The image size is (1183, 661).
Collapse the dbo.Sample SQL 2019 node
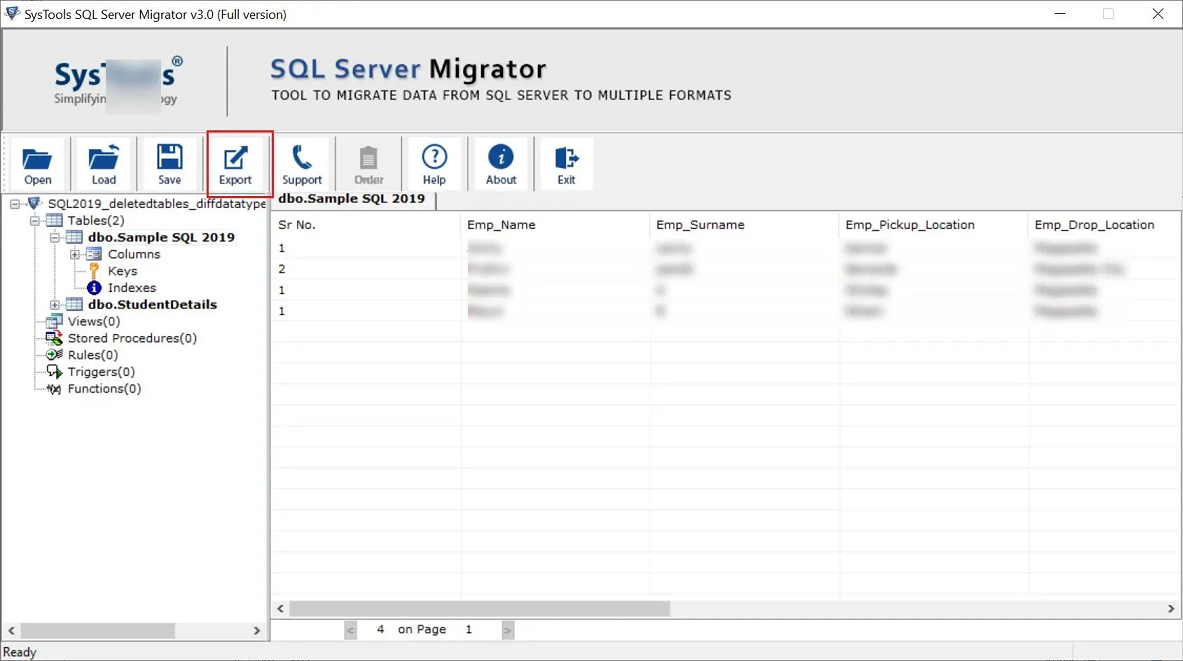(x=55, y=237)
